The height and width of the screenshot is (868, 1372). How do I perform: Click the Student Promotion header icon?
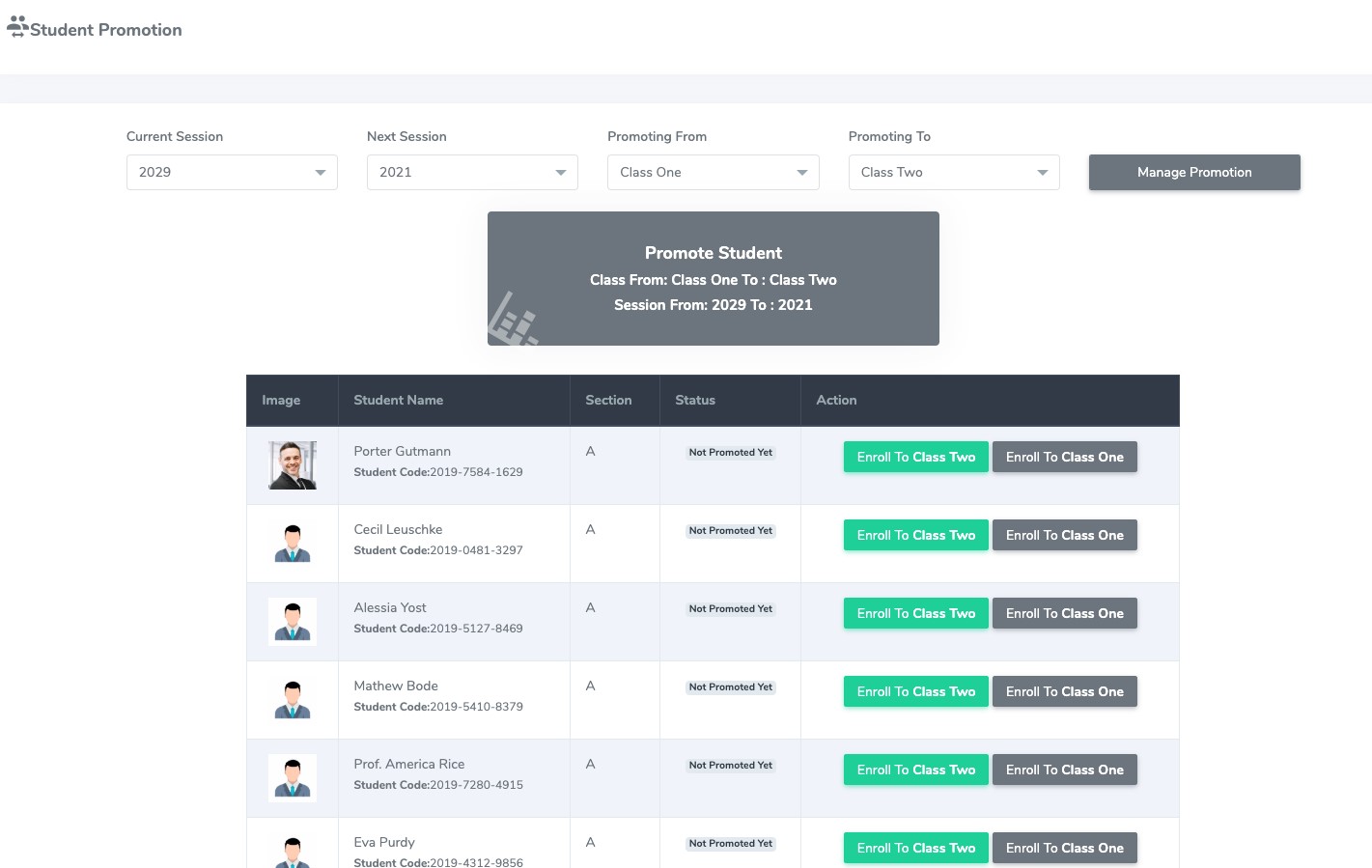pos(17,27)
